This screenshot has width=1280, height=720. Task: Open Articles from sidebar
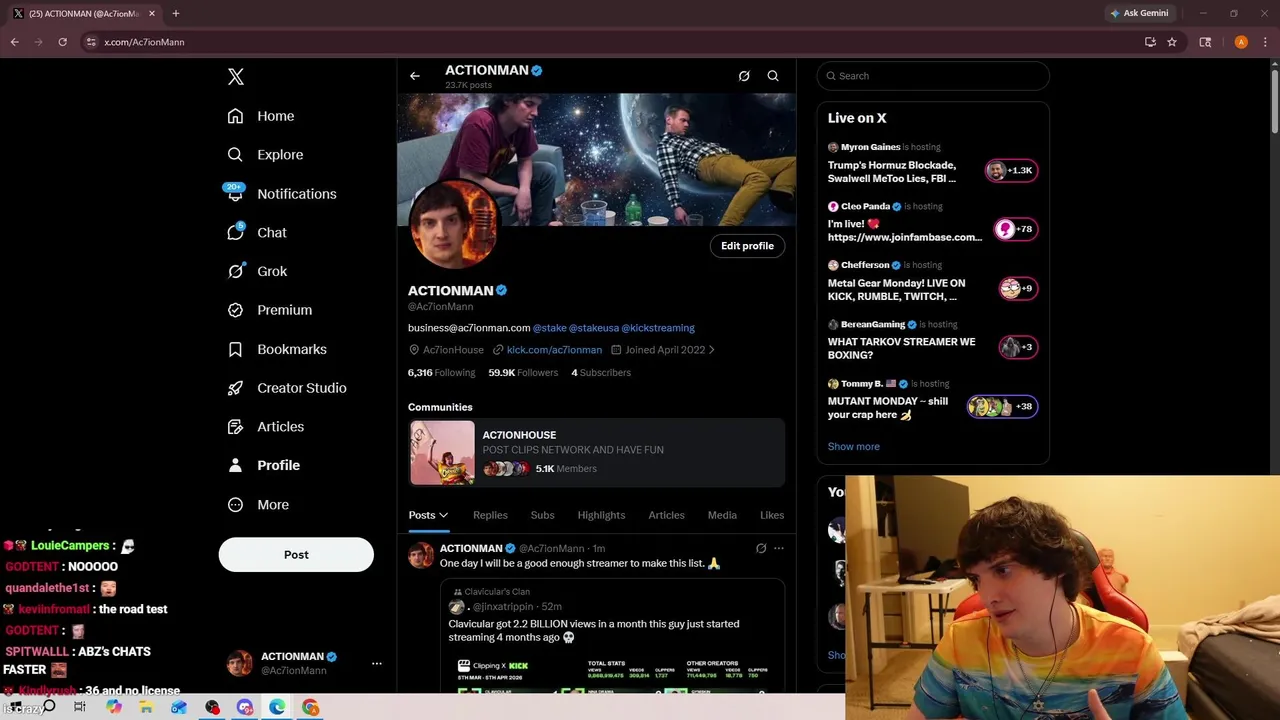coord(266,427)
